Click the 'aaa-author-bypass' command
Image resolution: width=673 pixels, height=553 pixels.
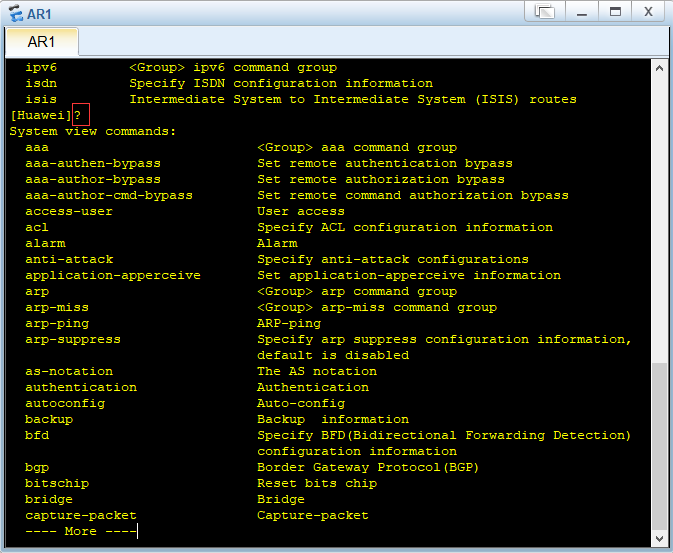pyautogui.click(x=93, y=179)
